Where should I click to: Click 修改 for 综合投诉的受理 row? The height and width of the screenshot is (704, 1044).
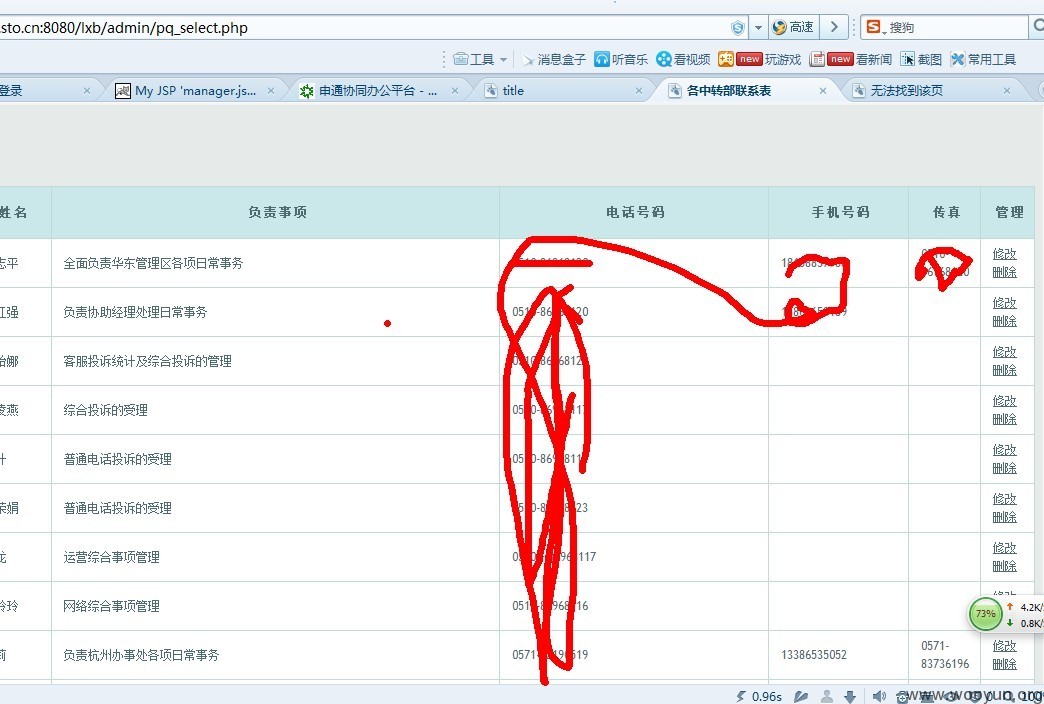(1004, 401)
